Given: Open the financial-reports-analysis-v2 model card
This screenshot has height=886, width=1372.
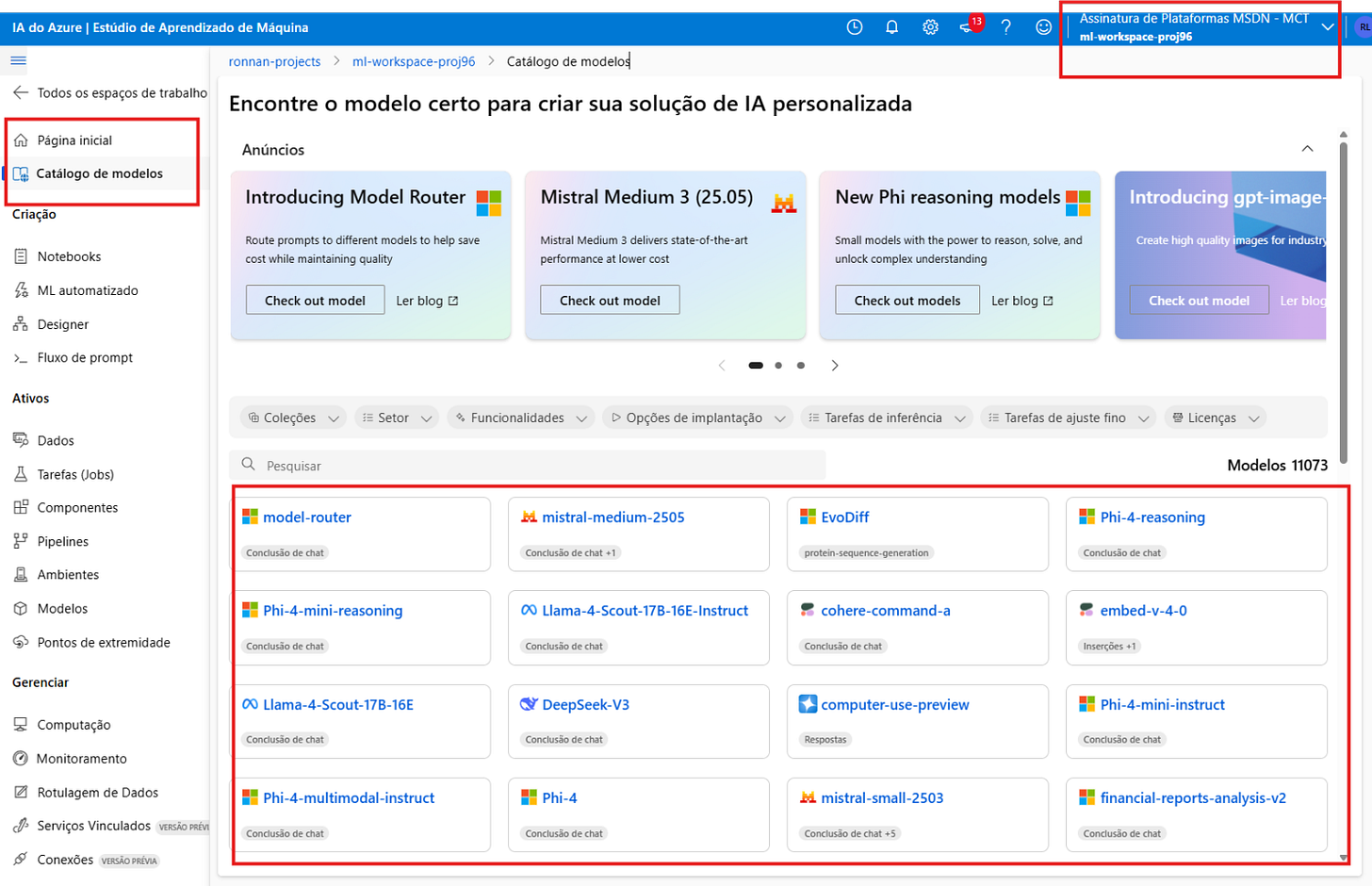Looking at the screenshot, I should pos(1197,814).
